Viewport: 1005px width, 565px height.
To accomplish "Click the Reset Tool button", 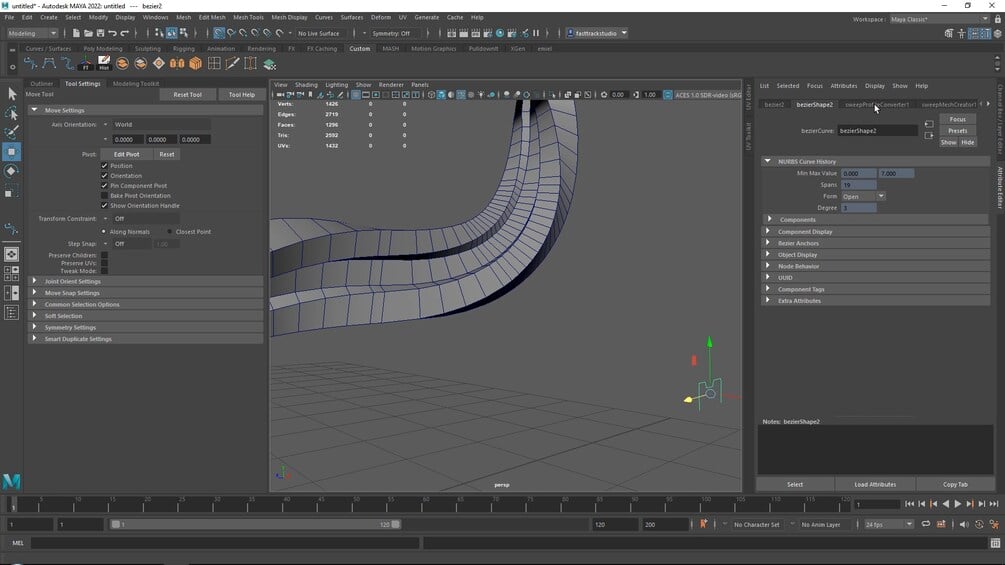I will [x=187, y=95].
